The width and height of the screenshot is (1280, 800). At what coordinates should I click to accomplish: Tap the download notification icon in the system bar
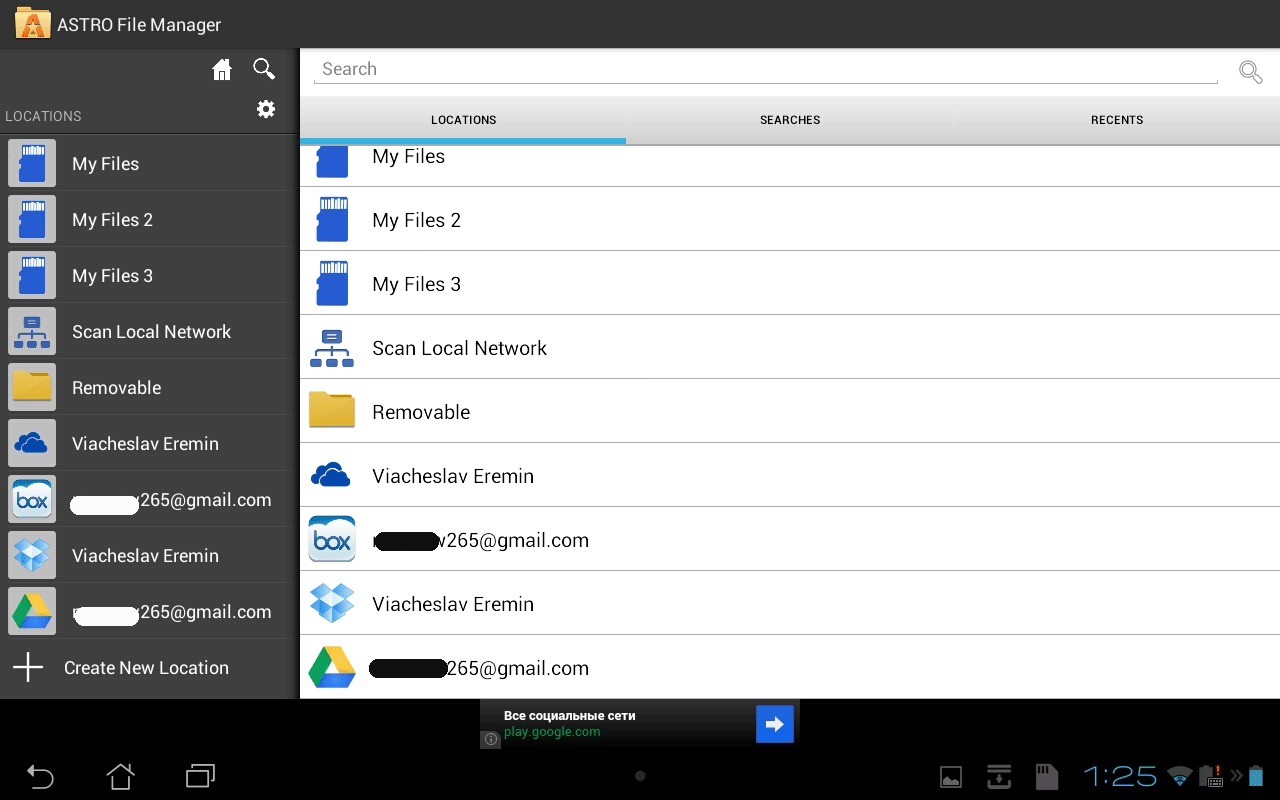coord(999,776)
